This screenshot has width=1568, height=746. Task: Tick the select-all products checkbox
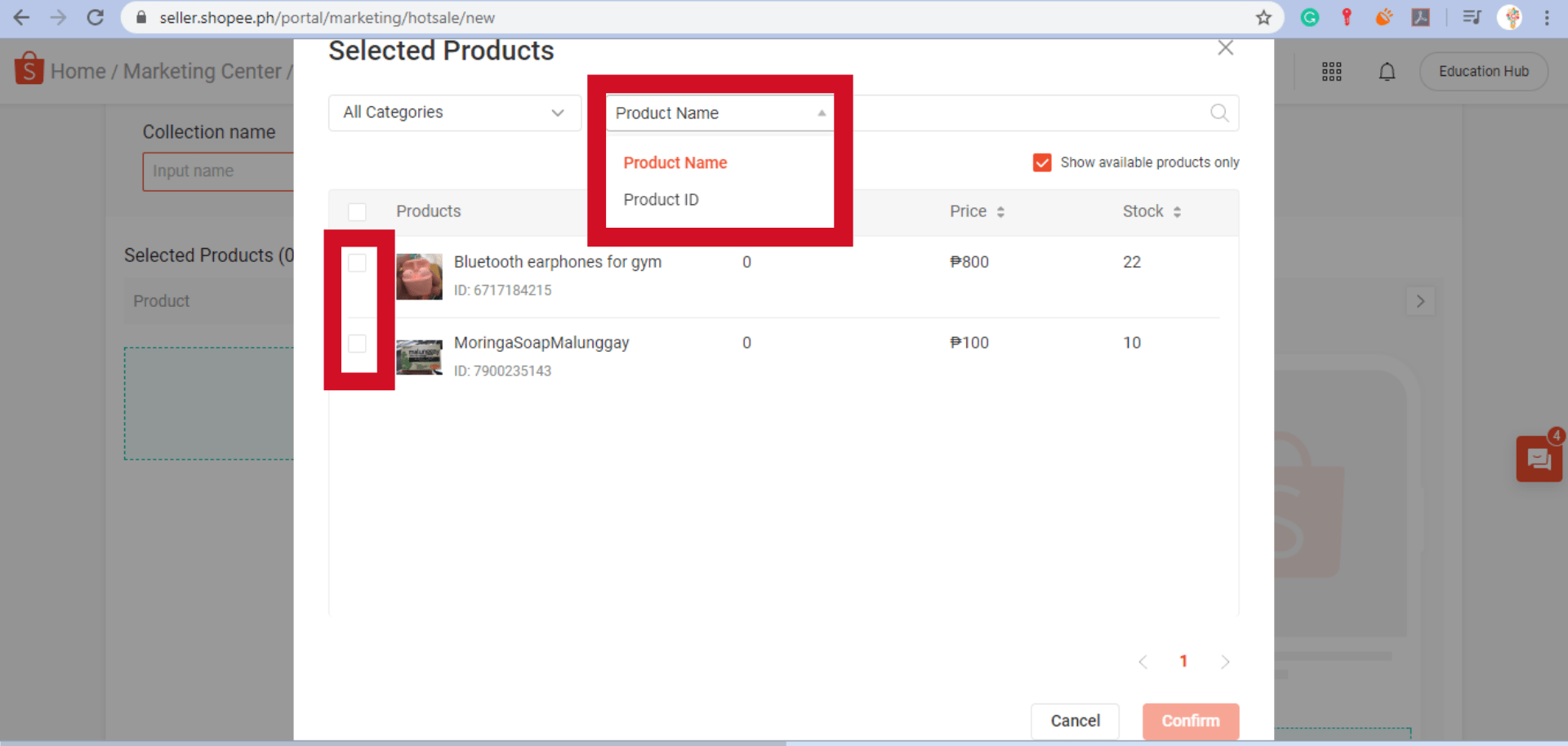pos(357,212)
